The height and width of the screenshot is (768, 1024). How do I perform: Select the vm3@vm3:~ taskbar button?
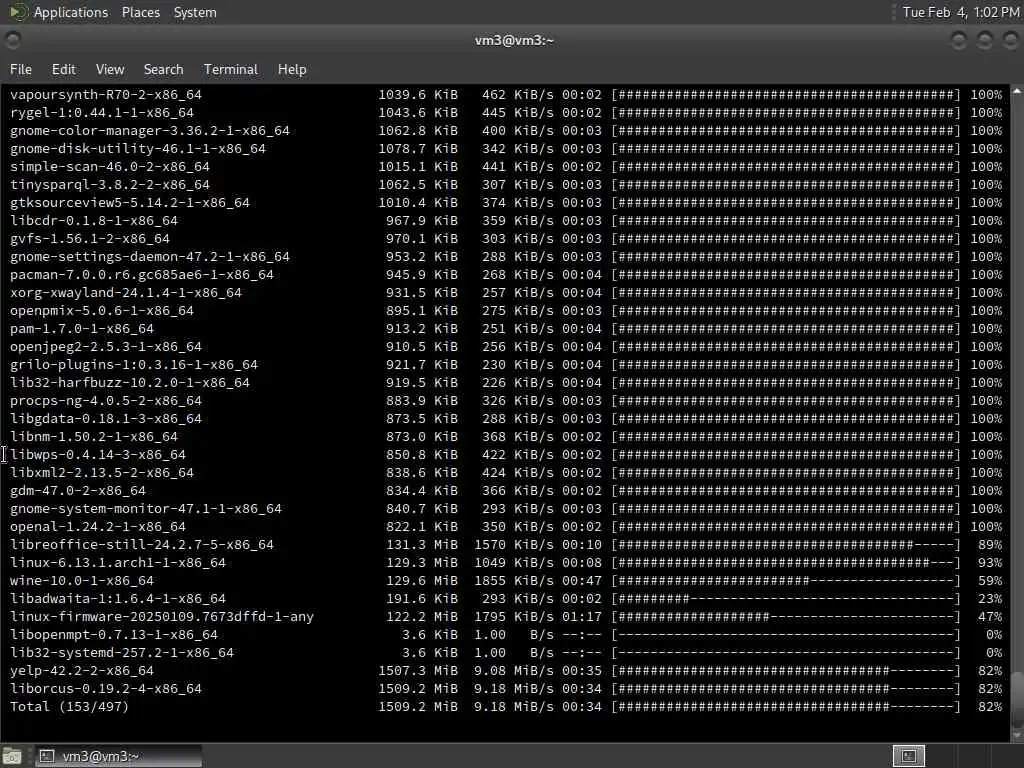[118, 756]
